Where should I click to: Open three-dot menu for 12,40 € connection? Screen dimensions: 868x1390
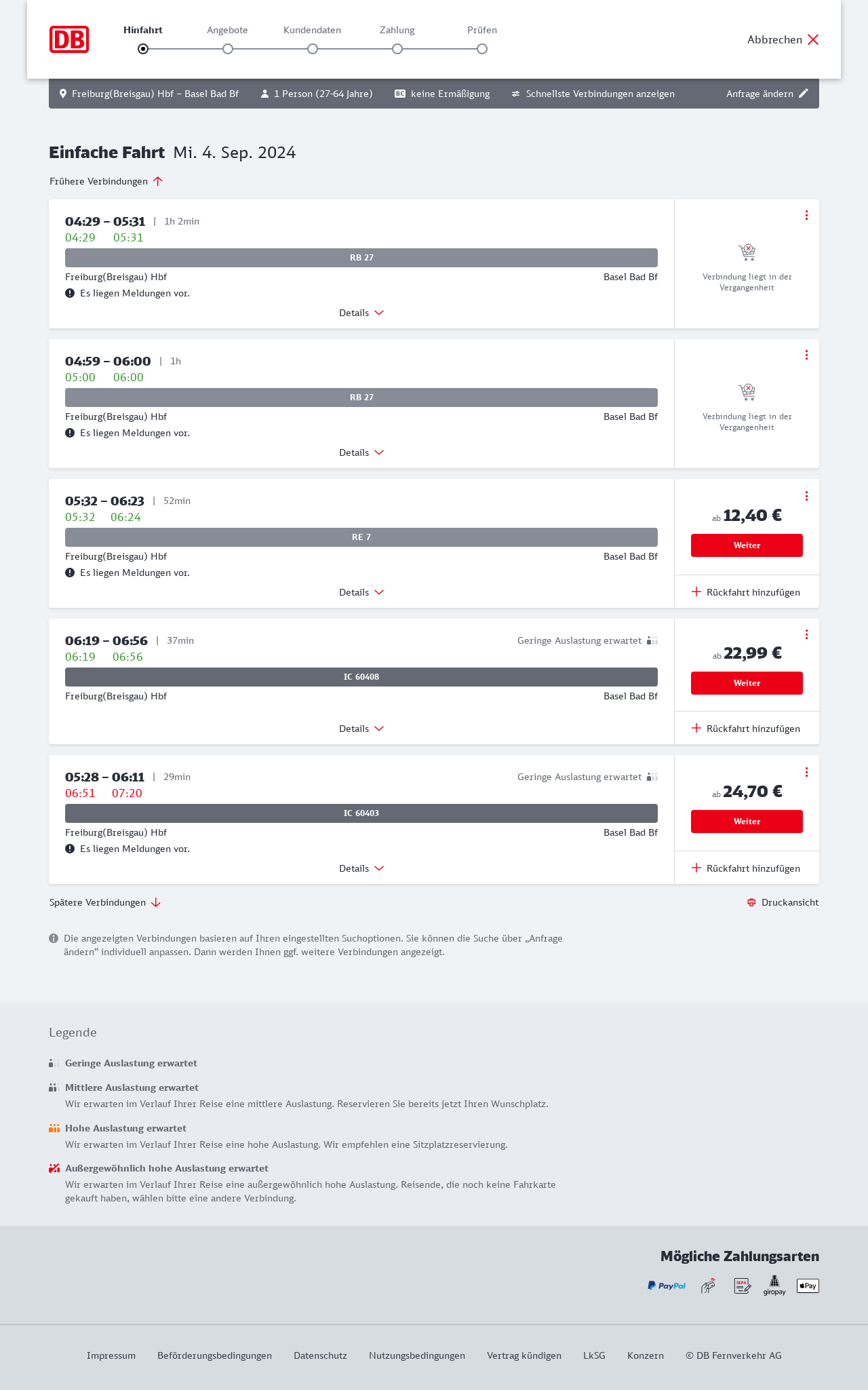[806, 496]
